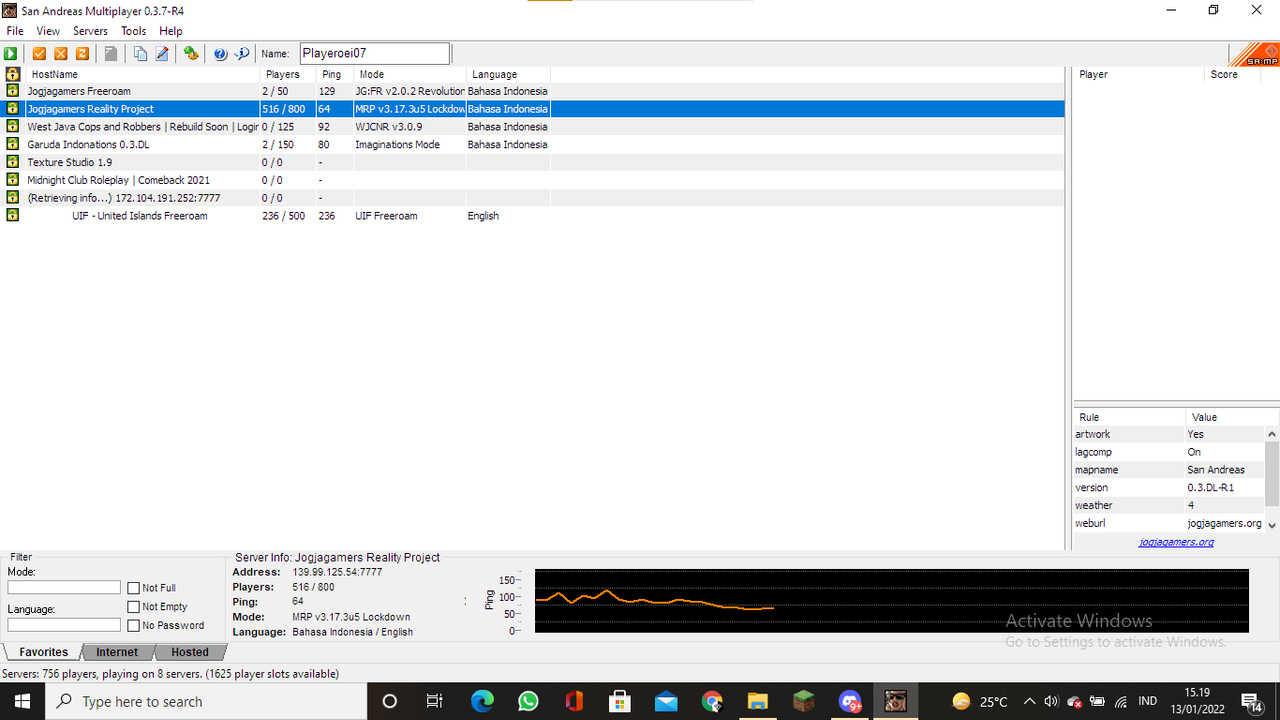Viewport: 1280px width, 720px height.
Task: Click the green Connect play icon
Action: pos(11,54)
